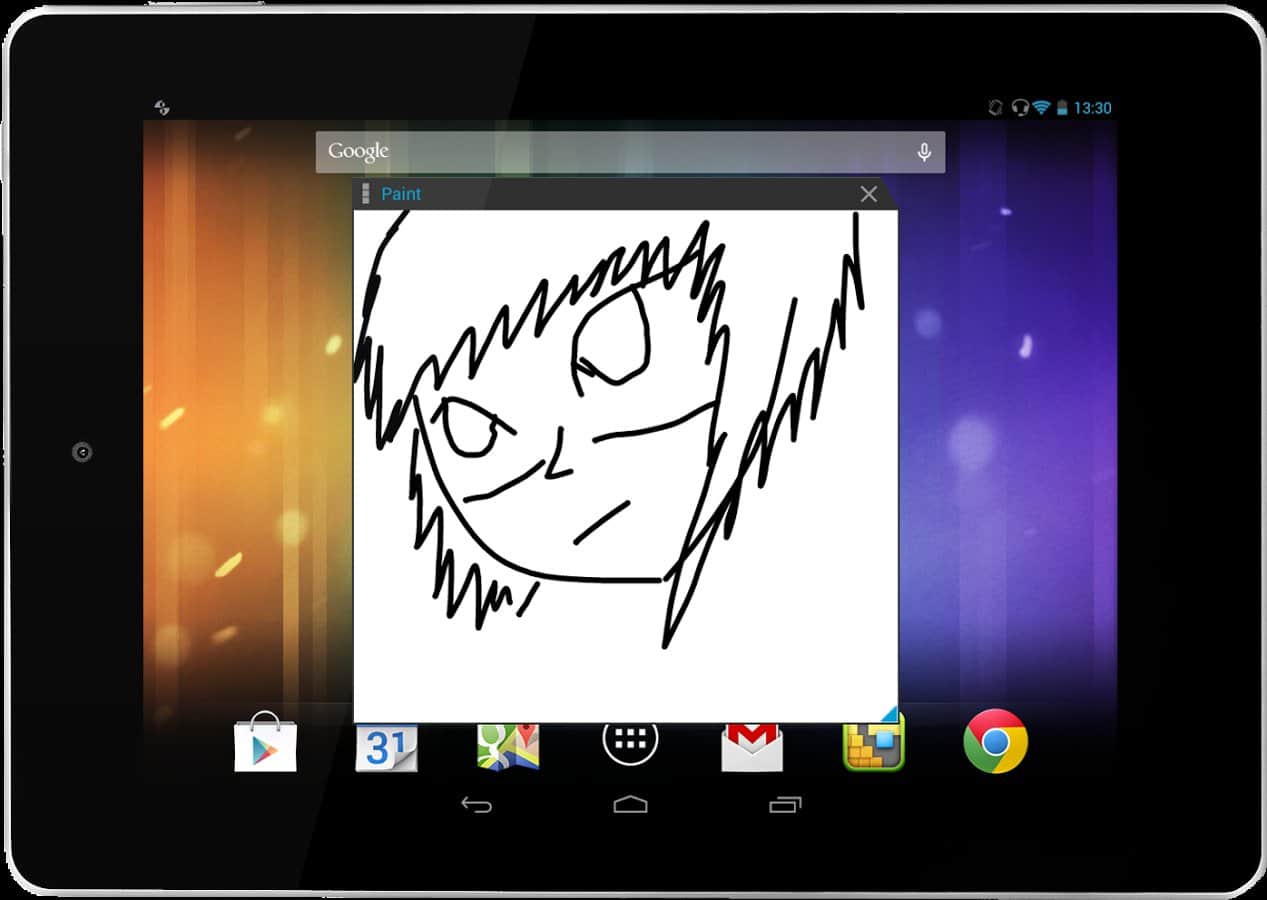Tap the Wi-Fi status icon

point(1041,108)
